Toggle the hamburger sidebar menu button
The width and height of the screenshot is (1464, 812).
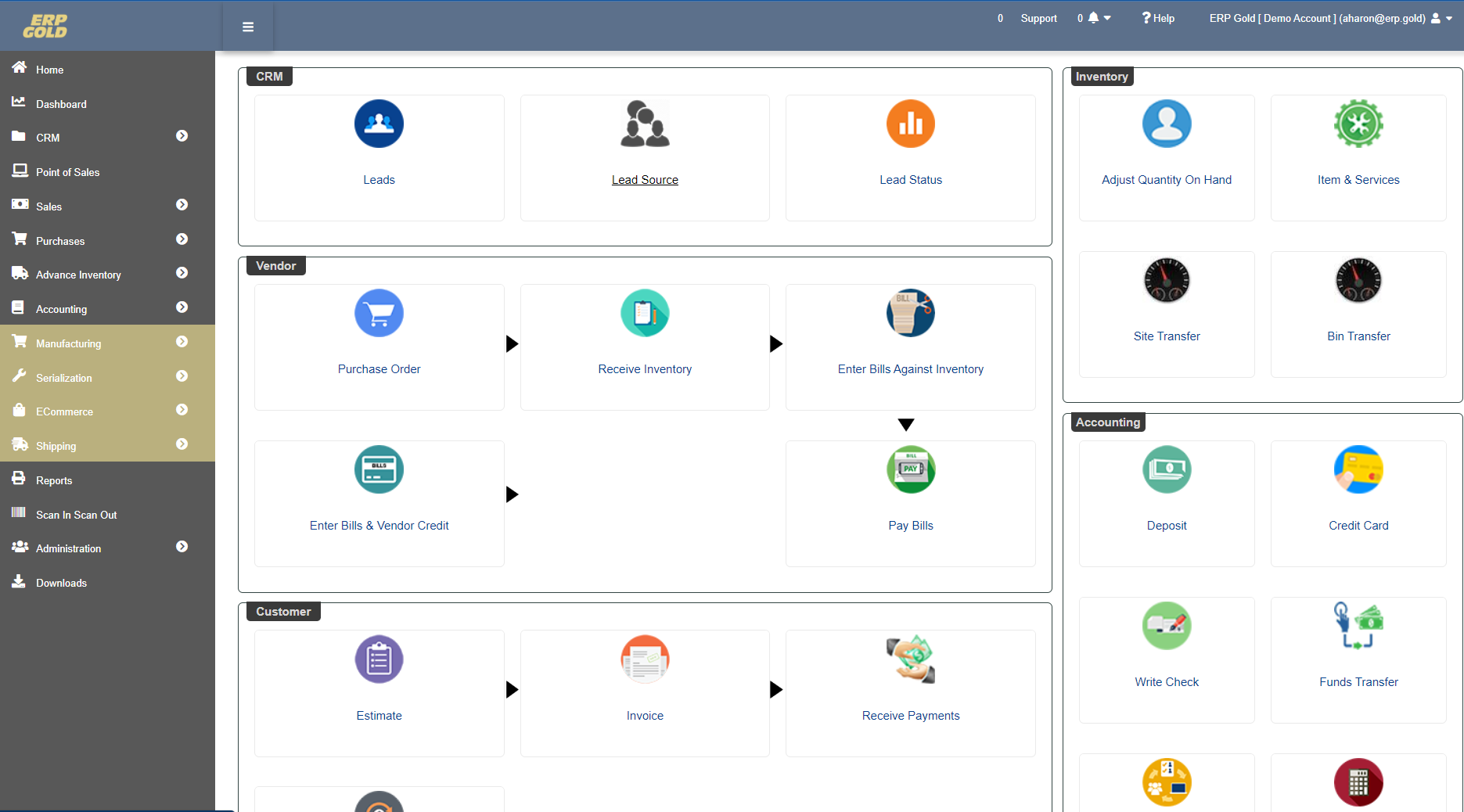(248, 27)
